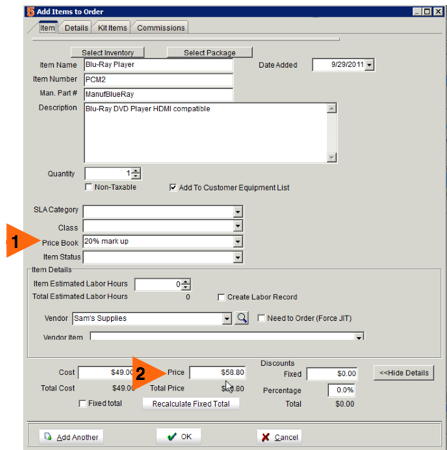Click Description scrollbar down arrow

click(x=331, y=157)
